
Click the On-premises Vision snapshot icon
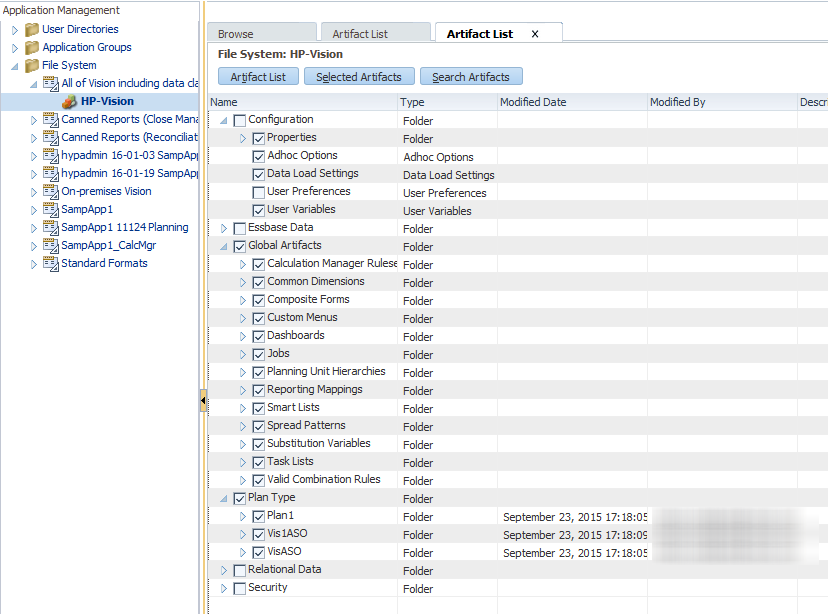[x=51, y=191]
